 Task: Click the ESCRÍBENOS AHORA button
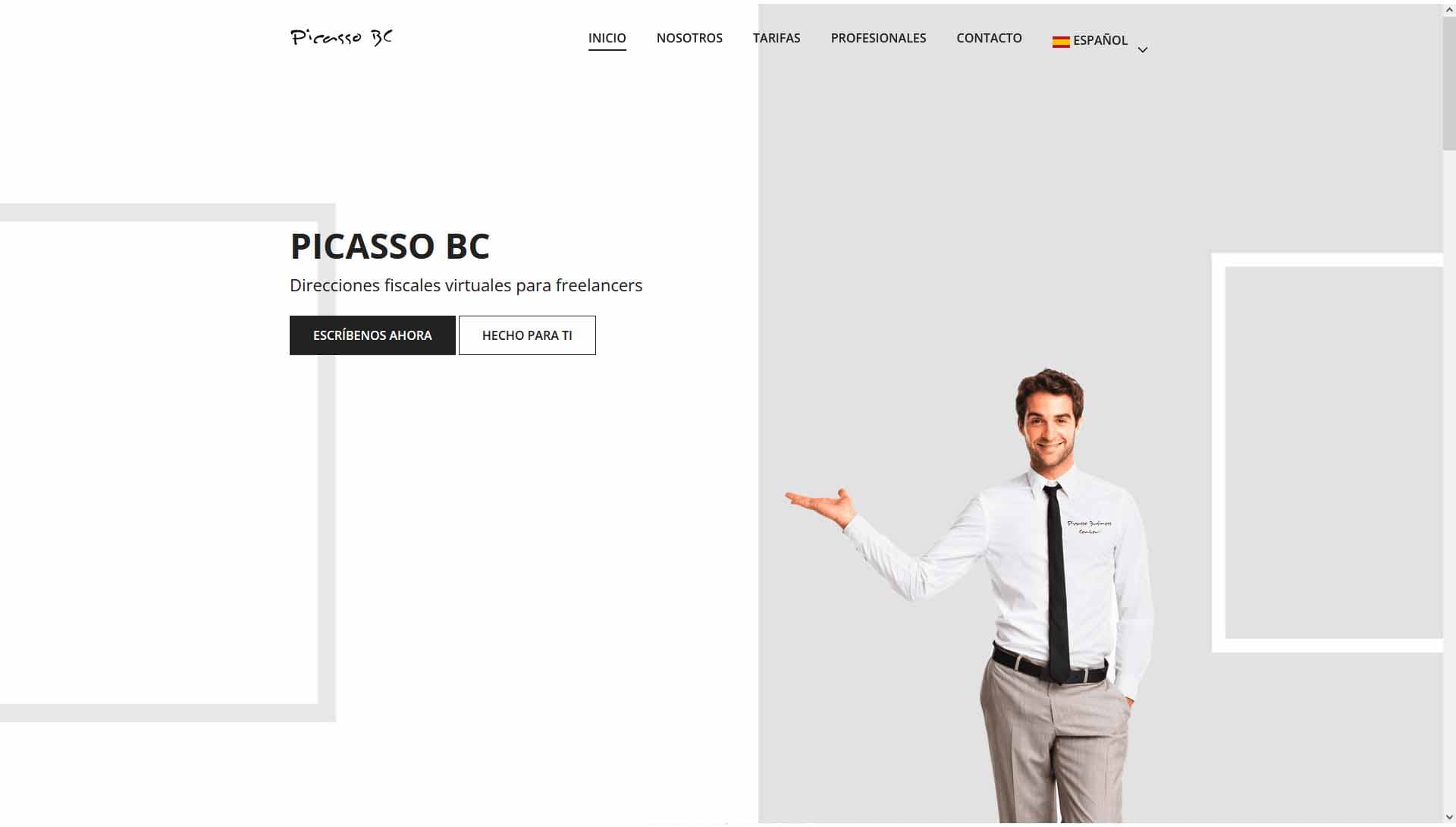372,335
